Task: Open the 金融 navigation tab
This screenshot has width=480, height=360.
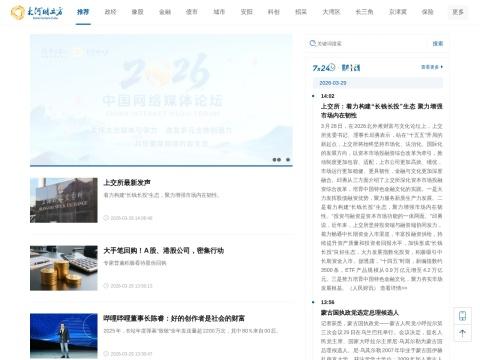Action: pyautogui.click(x=165, y=12)
